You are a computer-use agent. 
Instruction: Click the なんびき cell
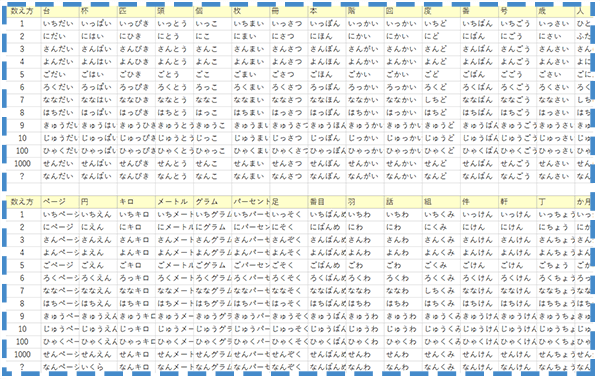[x=137, y=176]
